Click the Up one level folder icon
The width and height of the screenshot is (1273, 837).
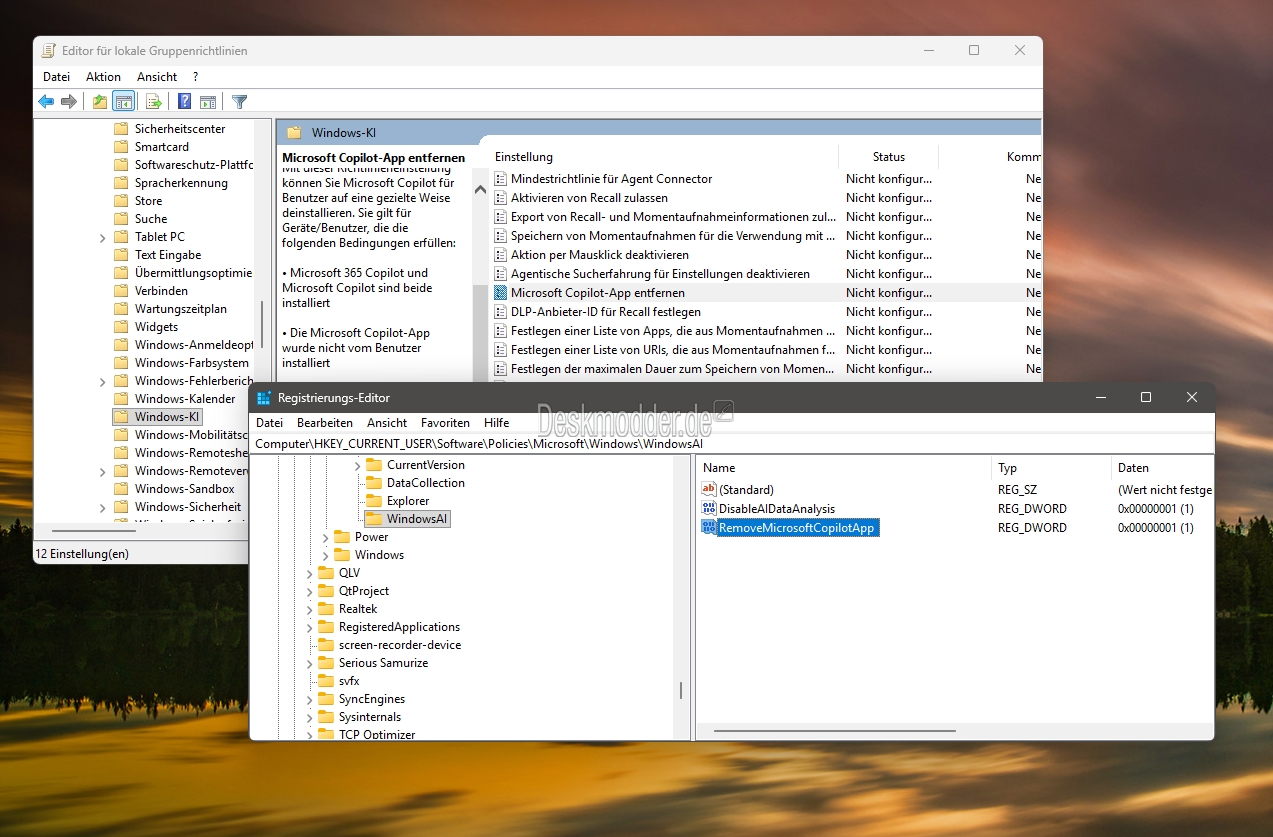[99, 101]
